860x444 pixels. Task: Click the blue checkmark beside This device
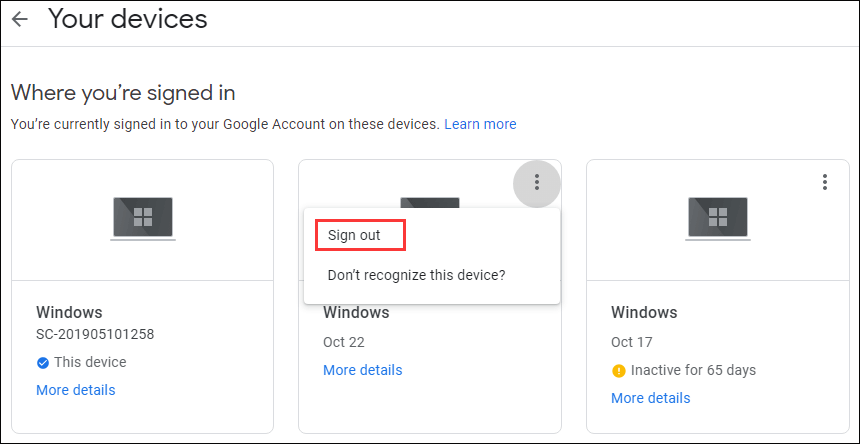[43, 362]
